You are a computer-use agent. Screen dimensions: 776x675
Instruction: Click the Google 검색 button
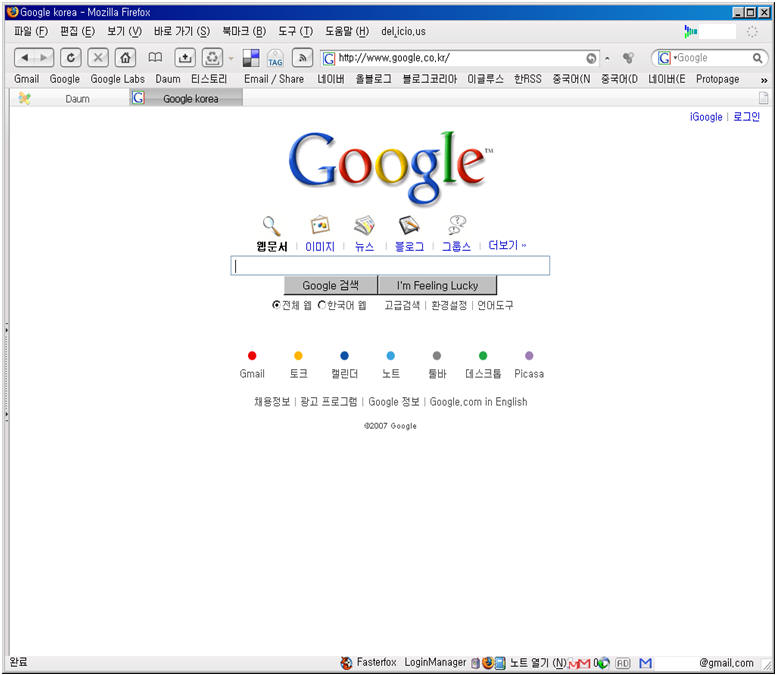click(331, 286)
